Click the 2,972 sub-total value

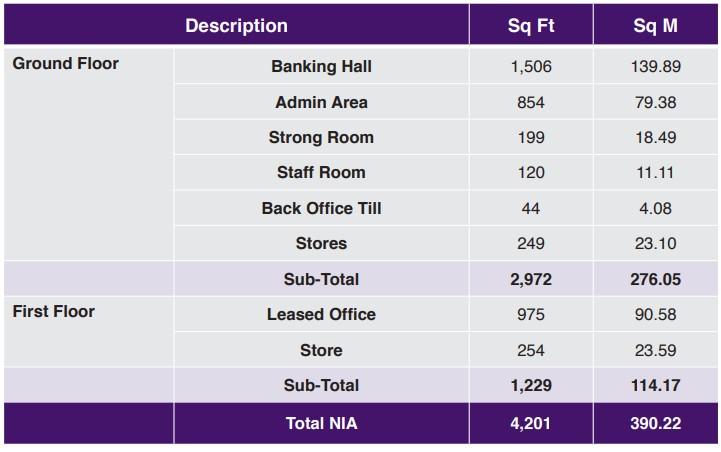coord(530,279)
